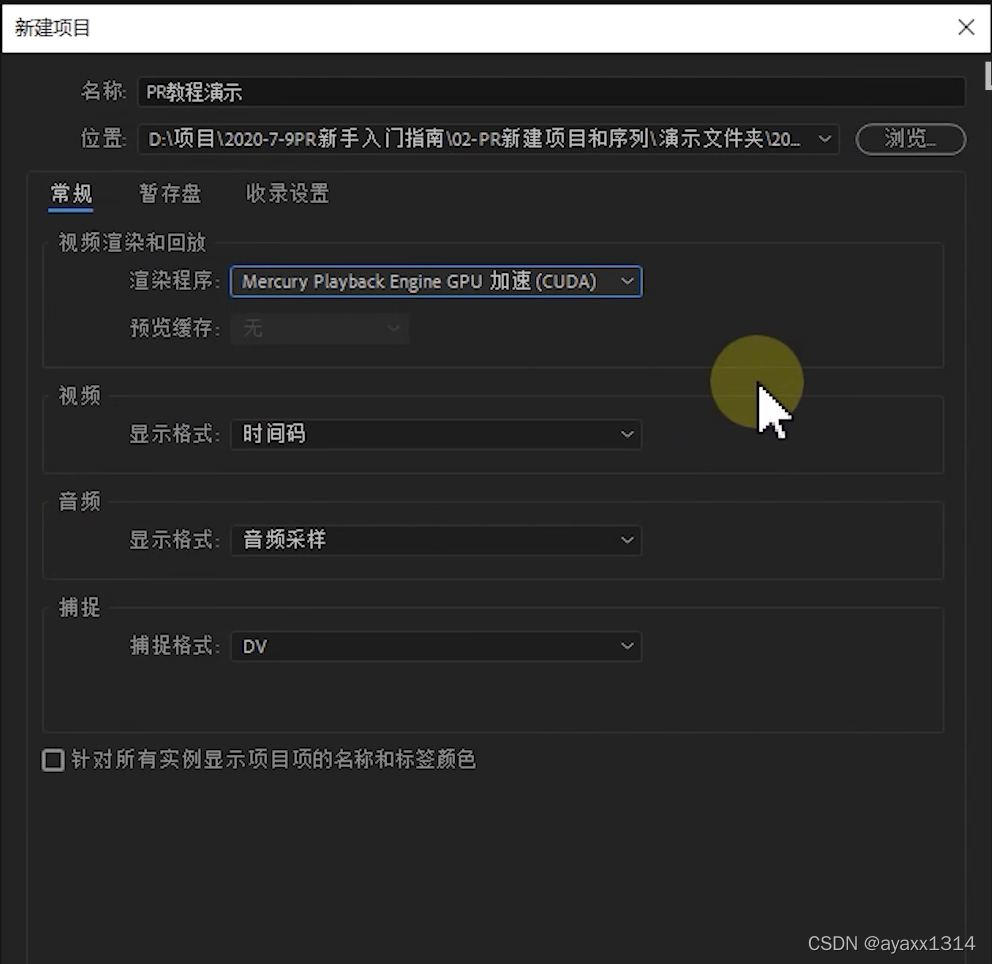The height and width of the screenshot is (964, 992).
Task: Click the disabled 预览缓存 dropdown
Action: (x=319, y=328)
